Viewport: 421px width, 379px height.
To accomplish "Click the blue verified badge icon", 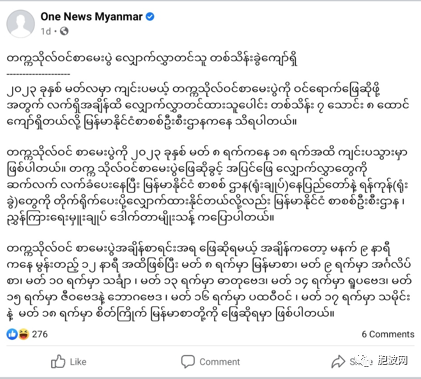I will coord(150,17).
